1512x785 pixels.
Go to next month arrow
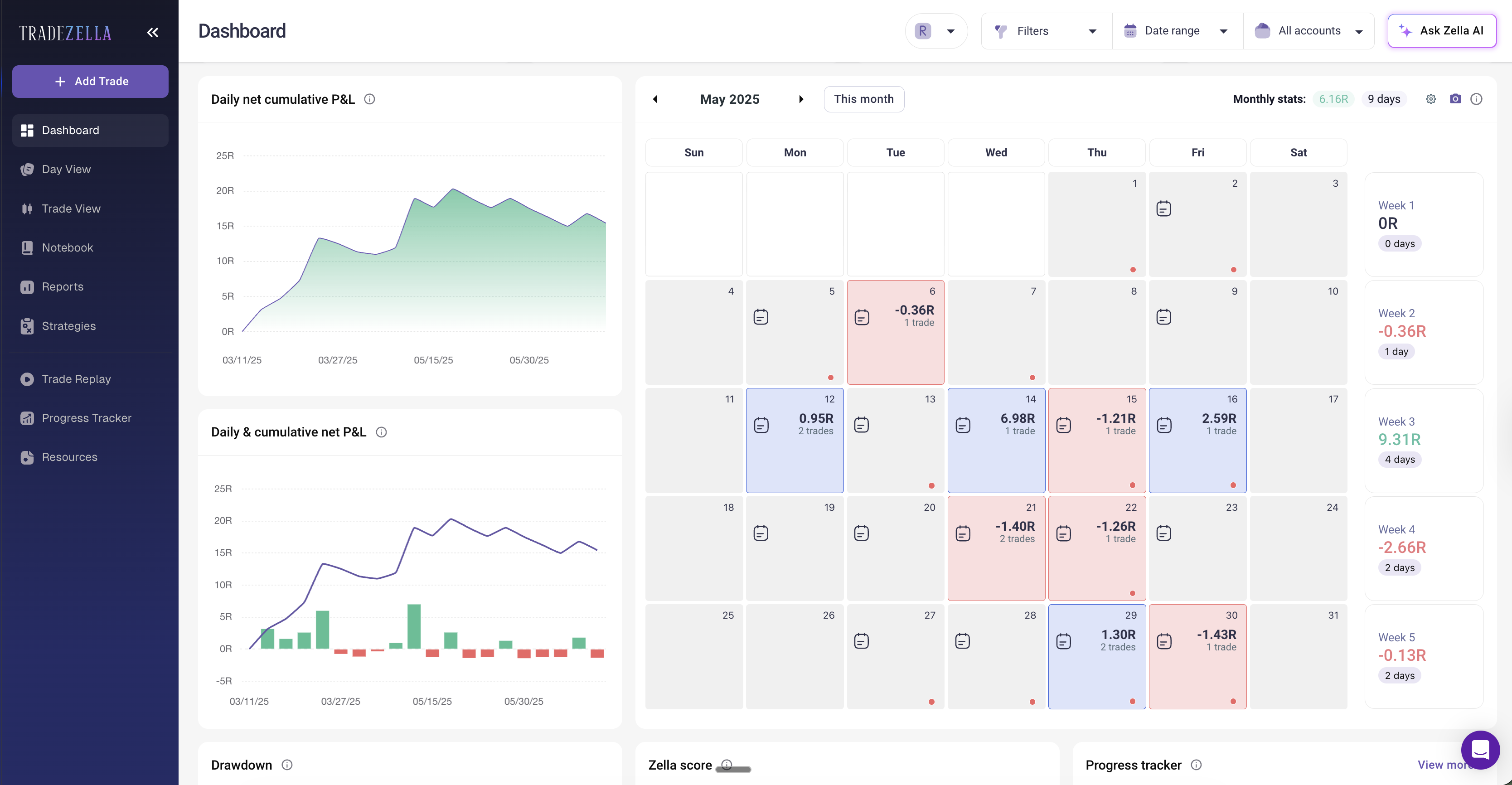point(800,99)
